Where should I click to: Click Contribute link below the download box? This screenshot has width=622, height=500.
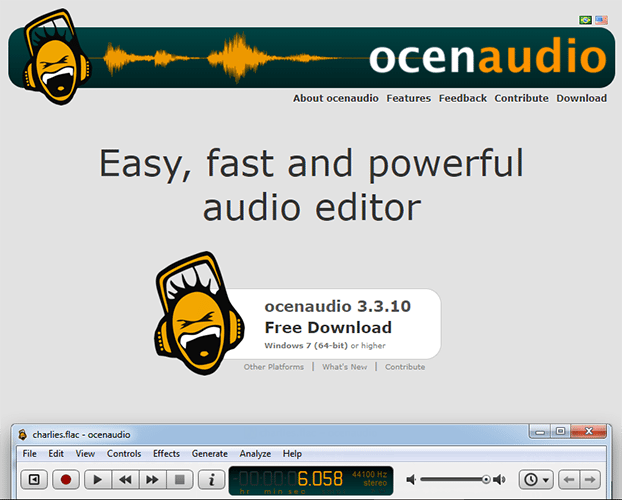click(405, 367)
